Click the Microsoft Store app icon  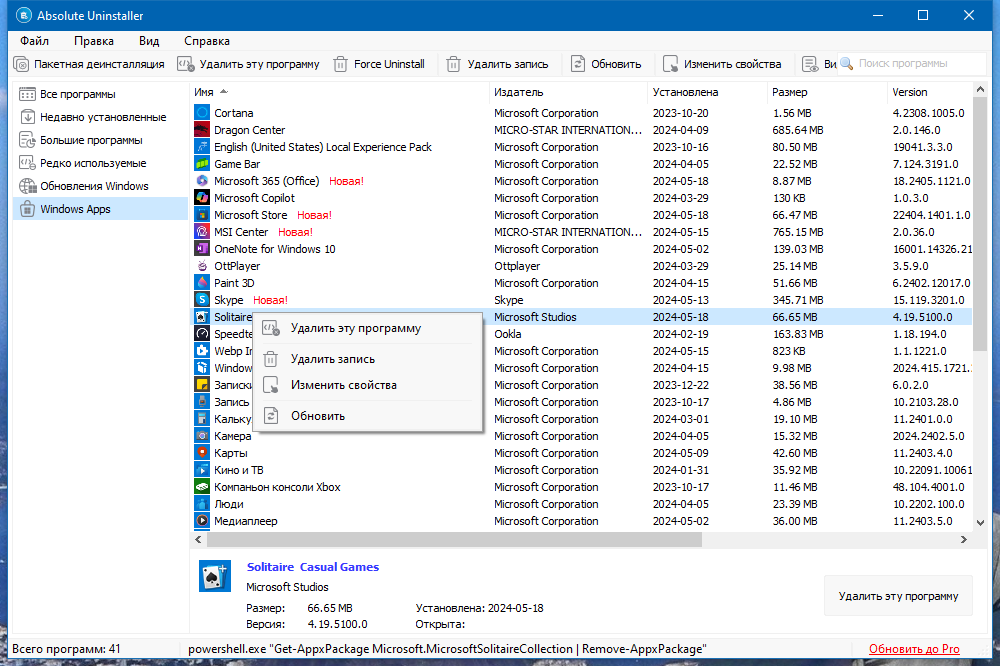(x=202, y=215)
